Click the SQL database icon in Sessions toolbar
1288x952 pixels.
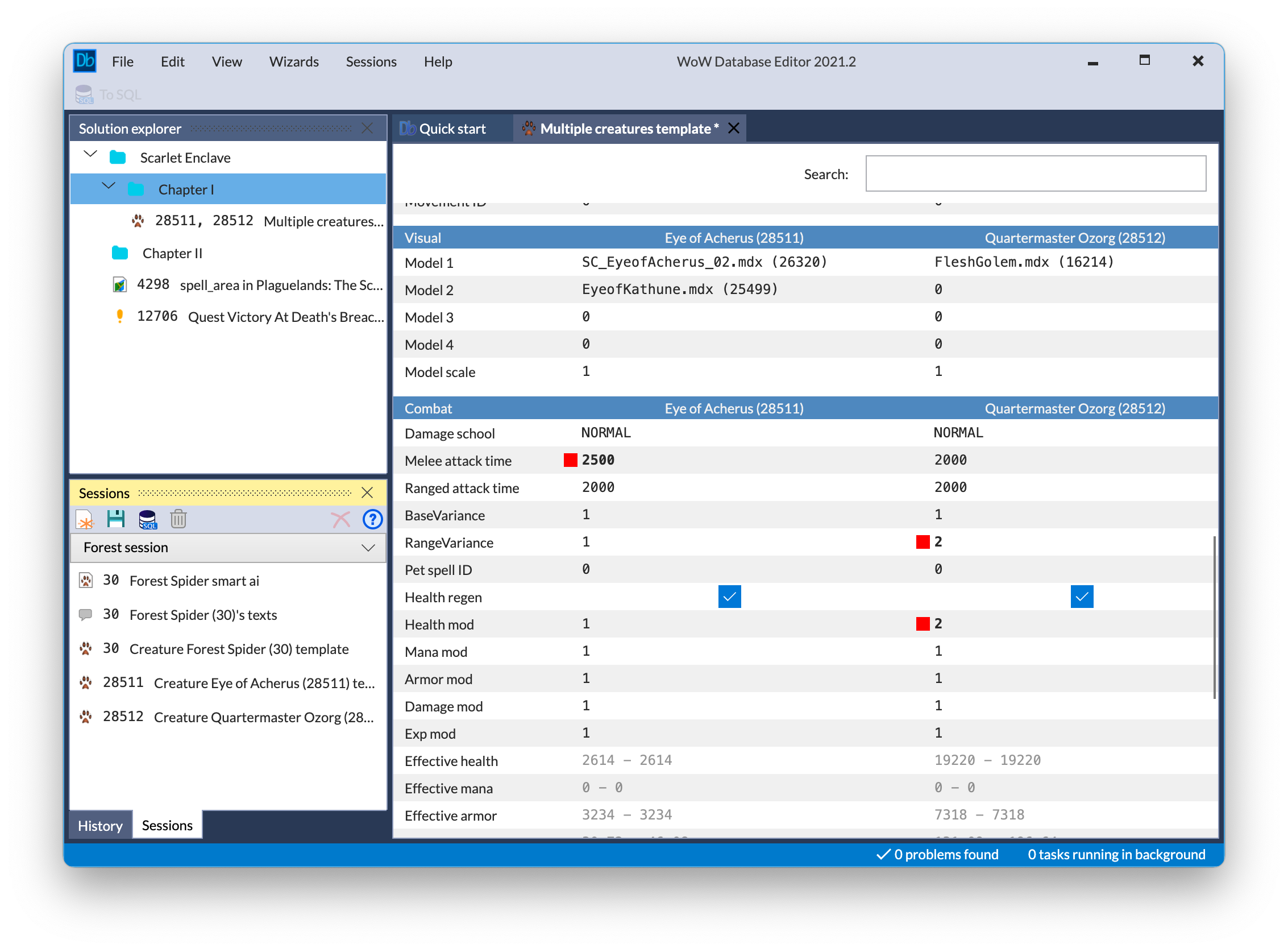tap(147, 519)
